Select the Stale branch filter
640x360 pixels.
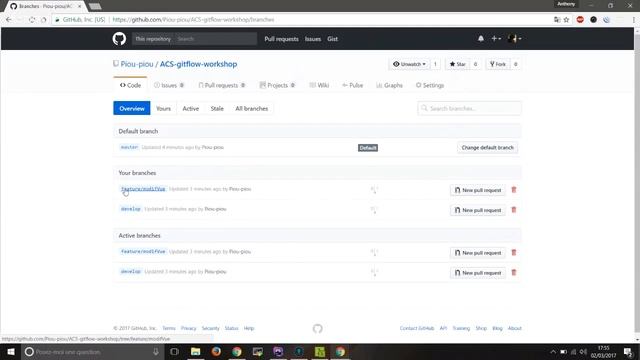click(x=217, y=108)
